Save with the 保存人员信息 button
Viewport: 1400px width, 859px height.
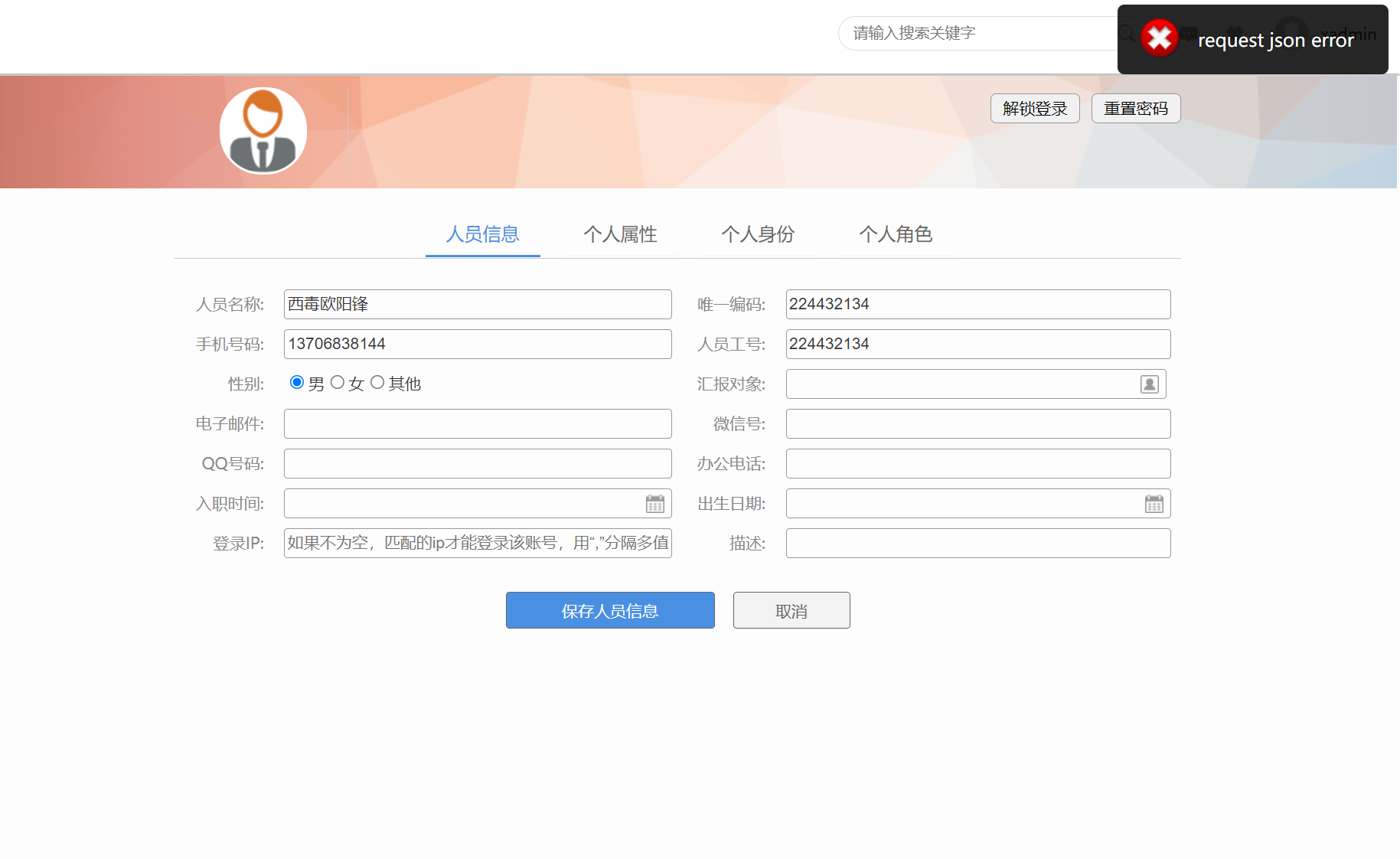click(x=610, y=610)
